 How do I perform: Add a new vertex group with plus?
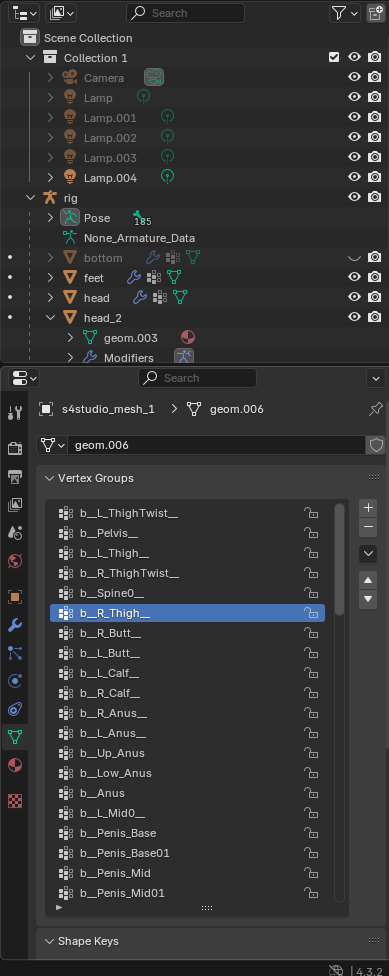click(x=368, y=508)
